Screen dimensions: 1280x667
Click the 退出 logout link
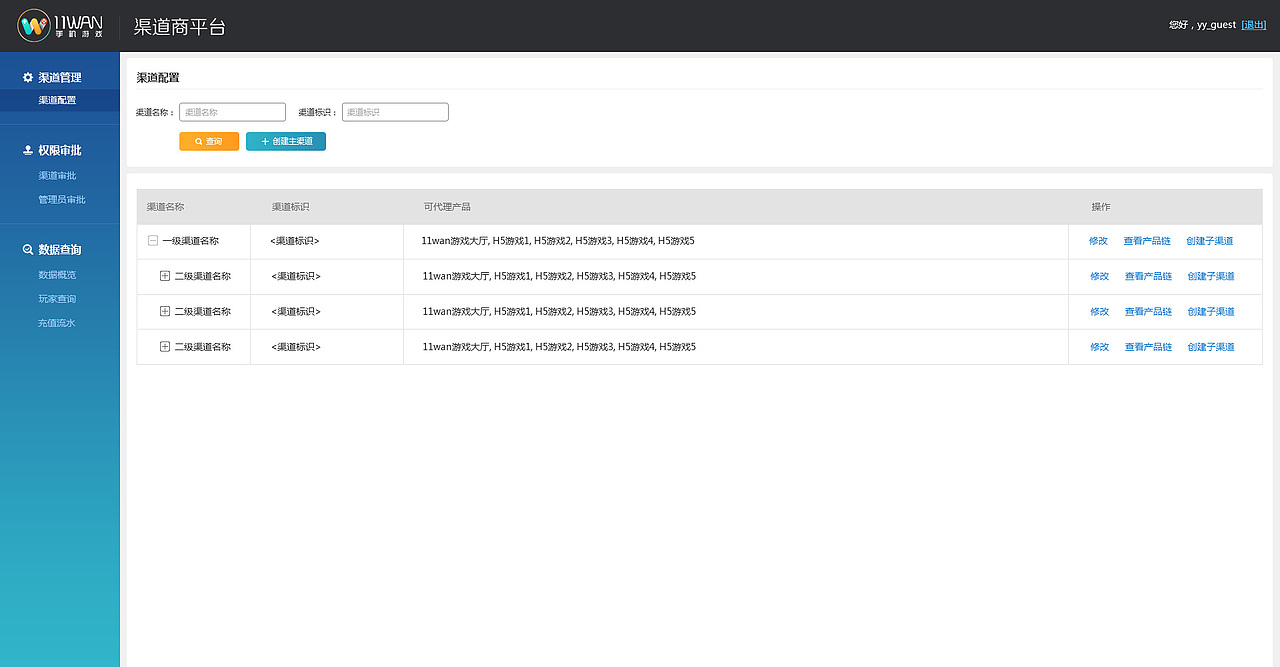1254,24
